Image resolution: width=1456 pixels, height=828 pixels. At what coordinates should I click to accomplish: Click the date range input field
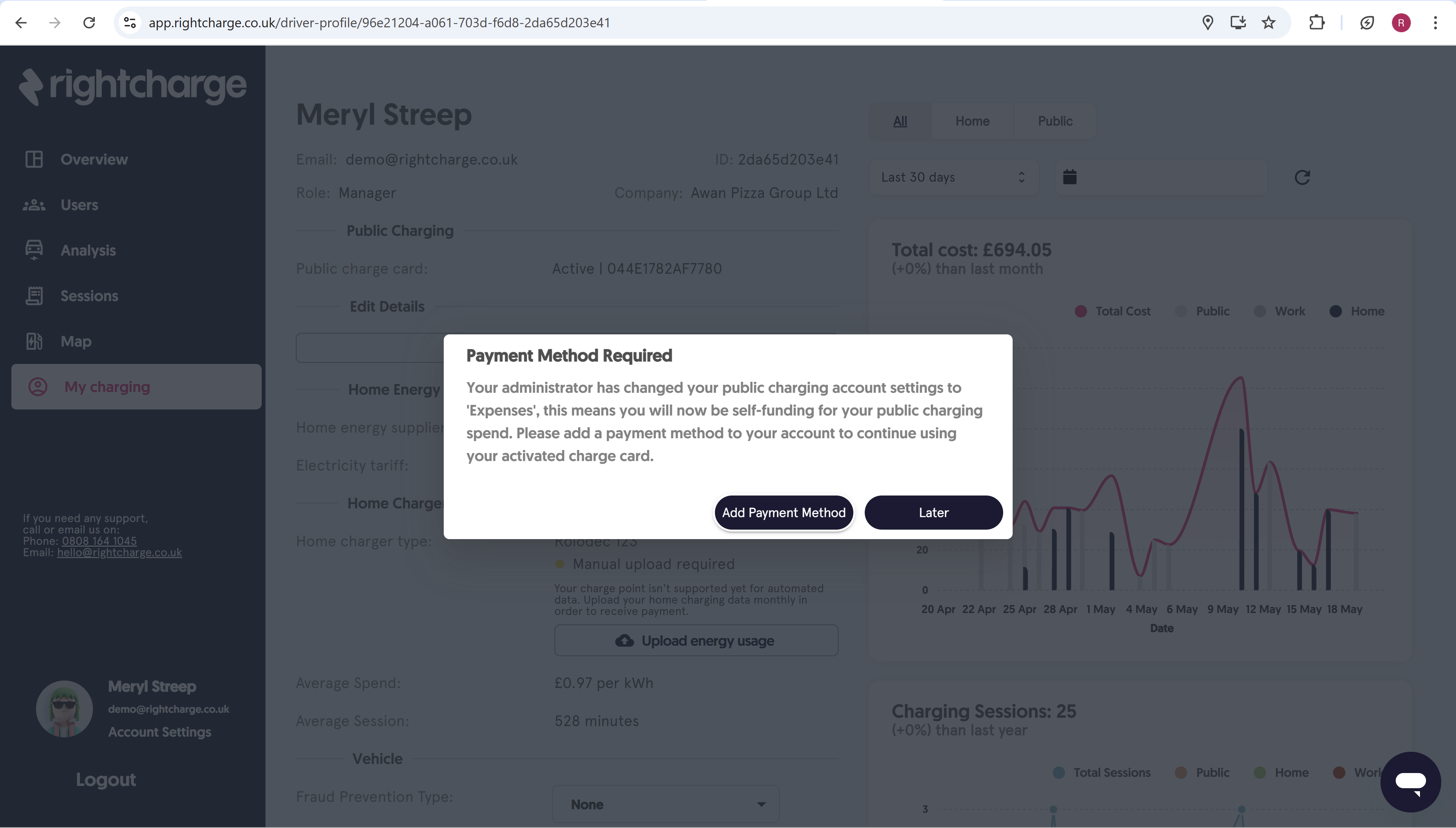click(x=1161, y=177)
